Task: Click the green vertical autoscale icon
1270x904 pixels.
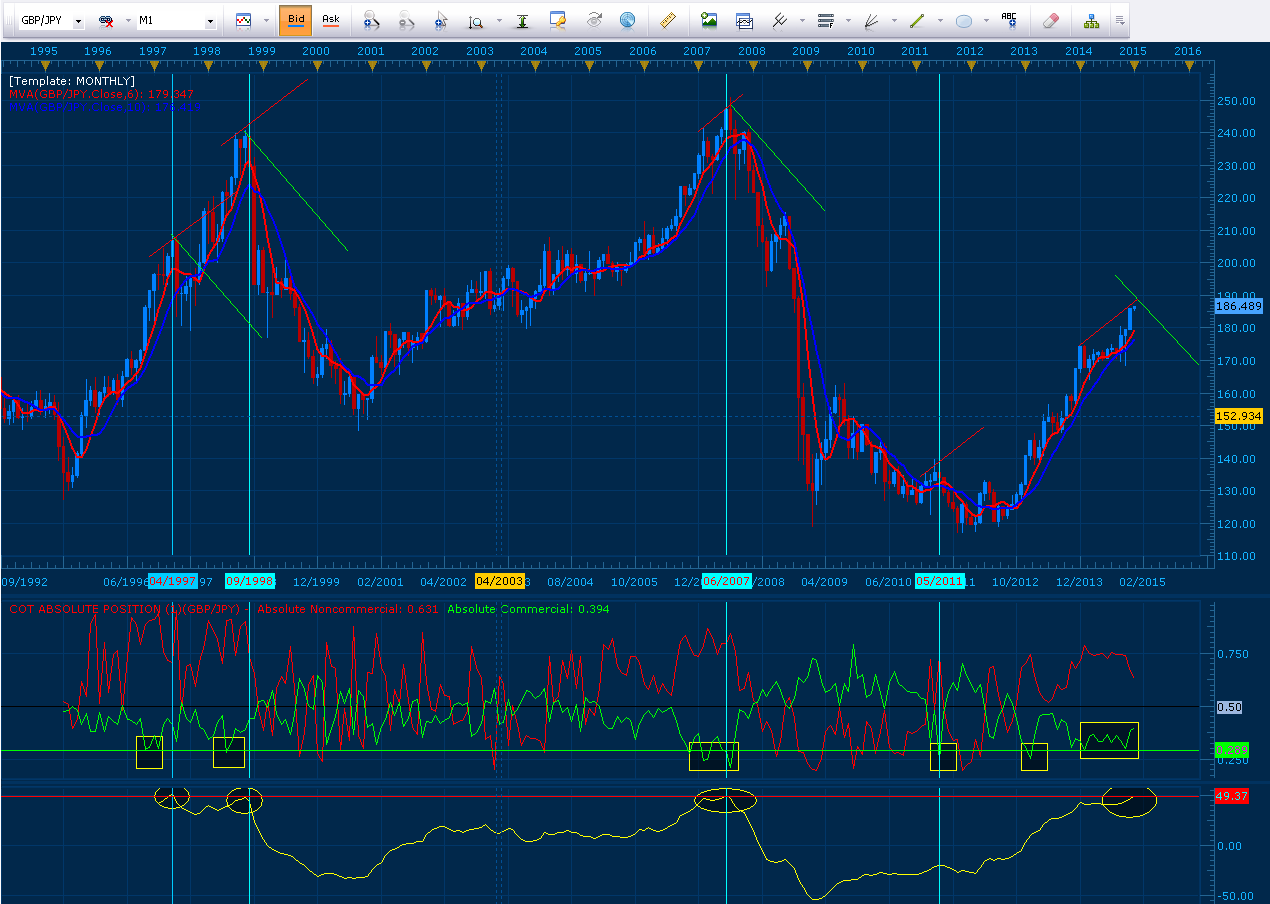Action: pyautogui.click(x=523, y=20)
